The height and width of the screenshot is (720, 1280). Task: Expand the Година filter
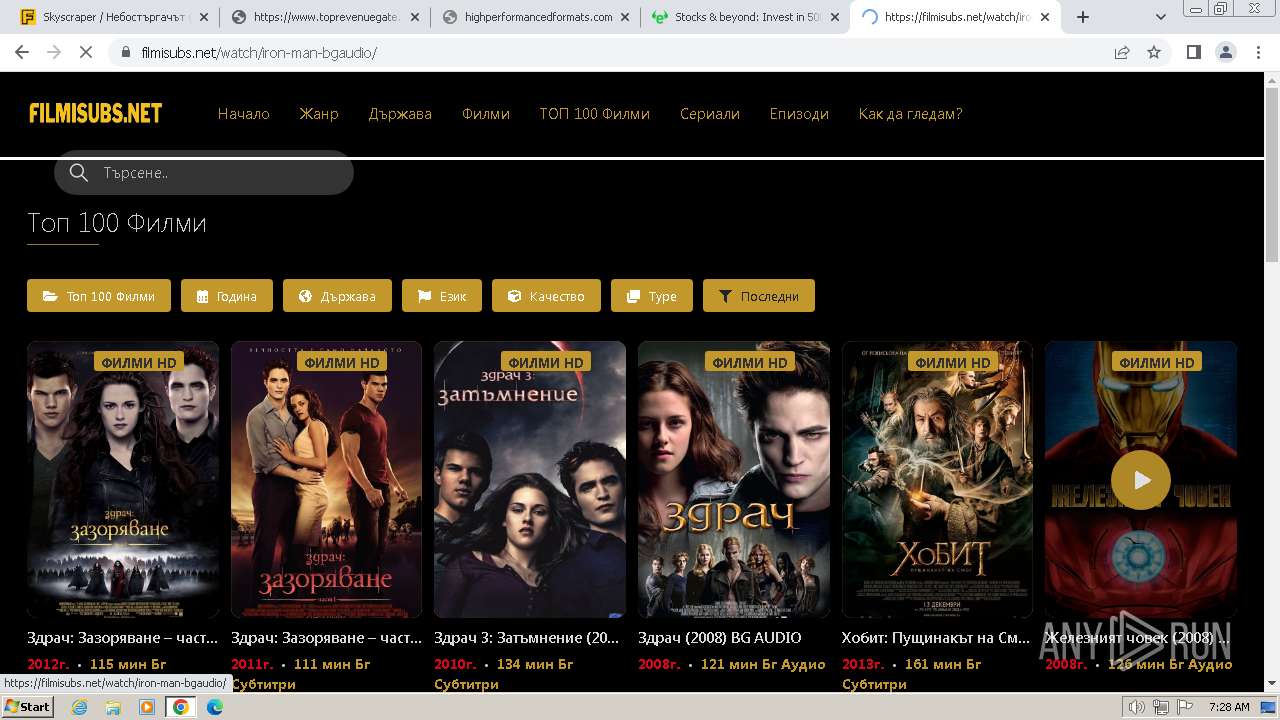pos(227,296)
